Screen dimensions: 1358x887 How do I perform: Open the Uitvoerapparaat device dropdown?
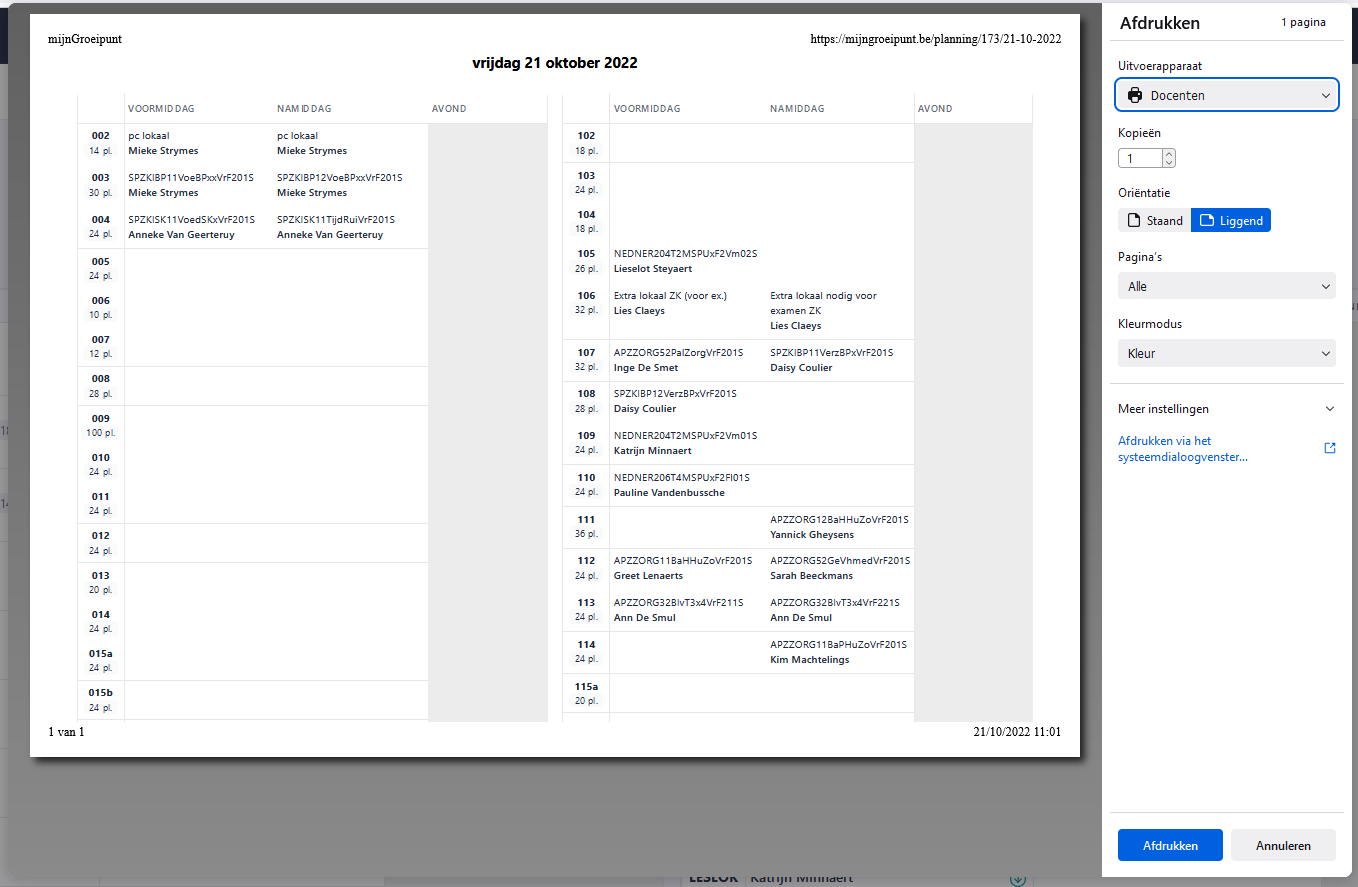point(1226,94)
